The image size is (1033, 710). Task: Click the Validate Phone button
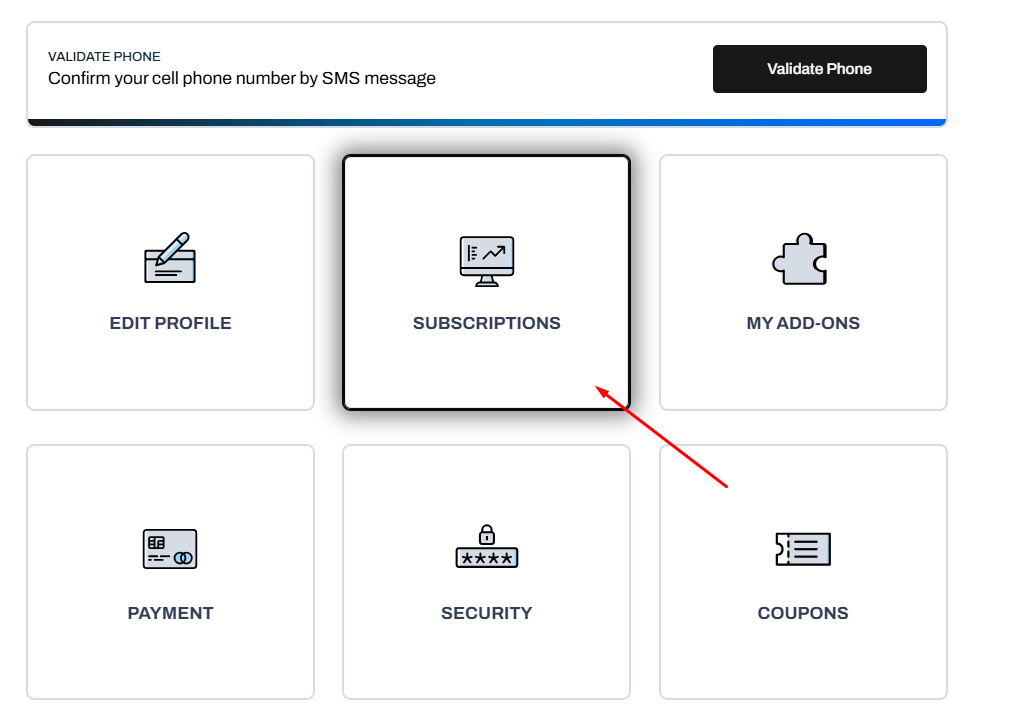(820, 69)
